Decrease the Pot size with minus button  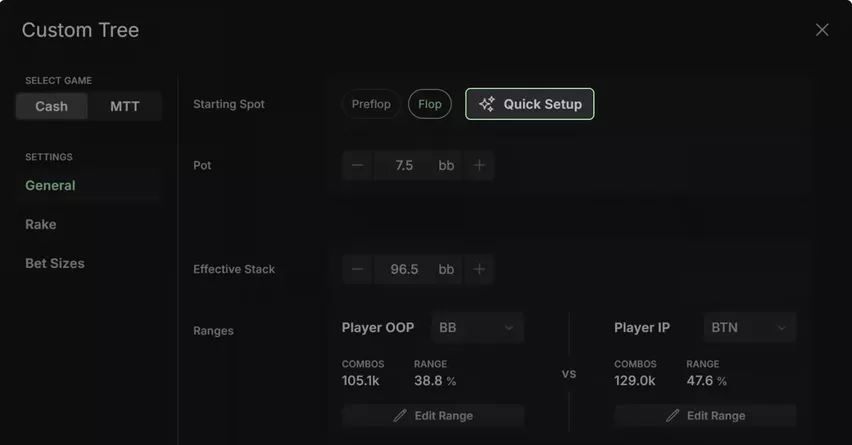358,165
